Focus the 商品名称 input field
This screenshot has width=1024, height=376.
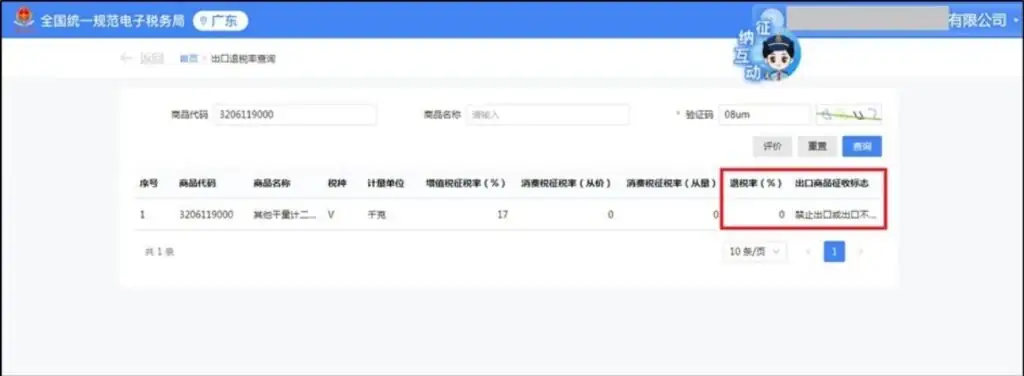[x=547, y=114]
